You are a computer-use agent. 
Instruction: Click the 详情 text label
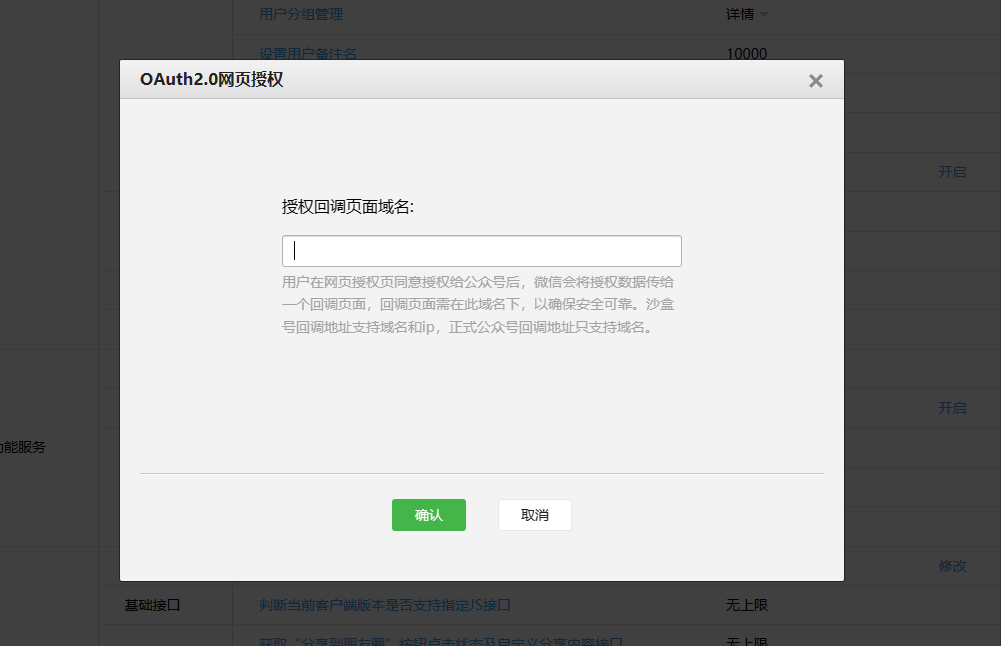[x=739, y=14]
